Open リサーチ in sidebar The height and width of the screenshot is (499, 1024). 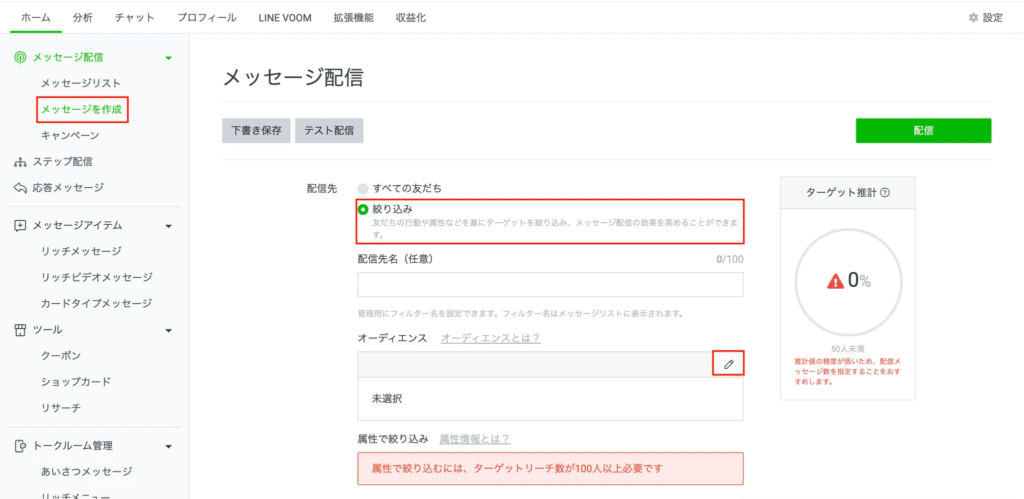point(61,408)
